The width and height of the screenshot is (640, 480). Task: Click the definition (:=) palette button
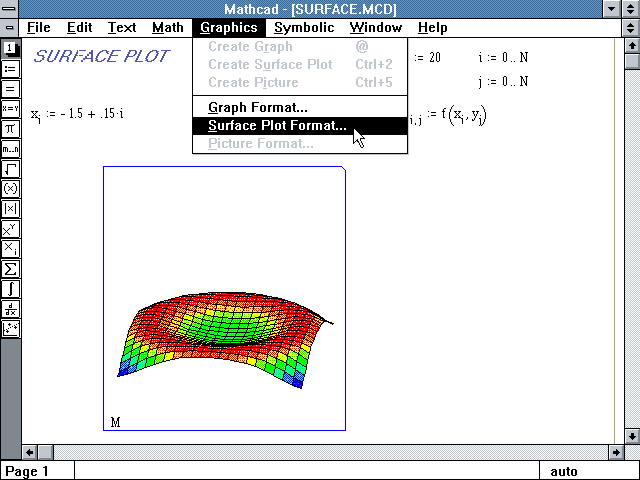pos(10,68)
